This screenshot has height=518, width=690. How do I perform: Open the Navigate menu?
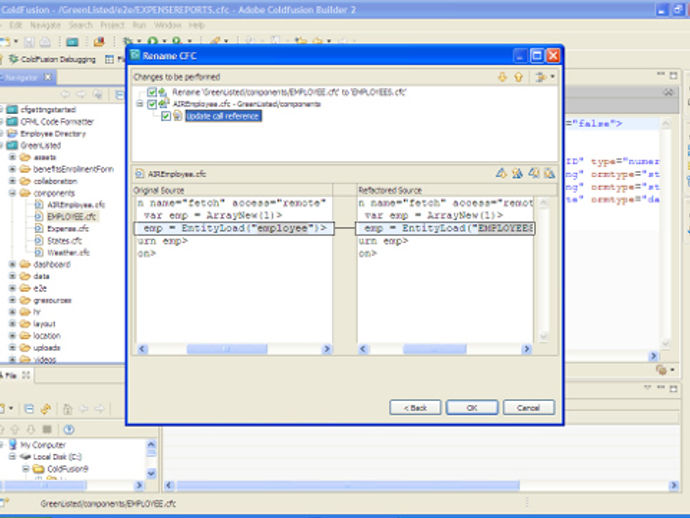45,25
